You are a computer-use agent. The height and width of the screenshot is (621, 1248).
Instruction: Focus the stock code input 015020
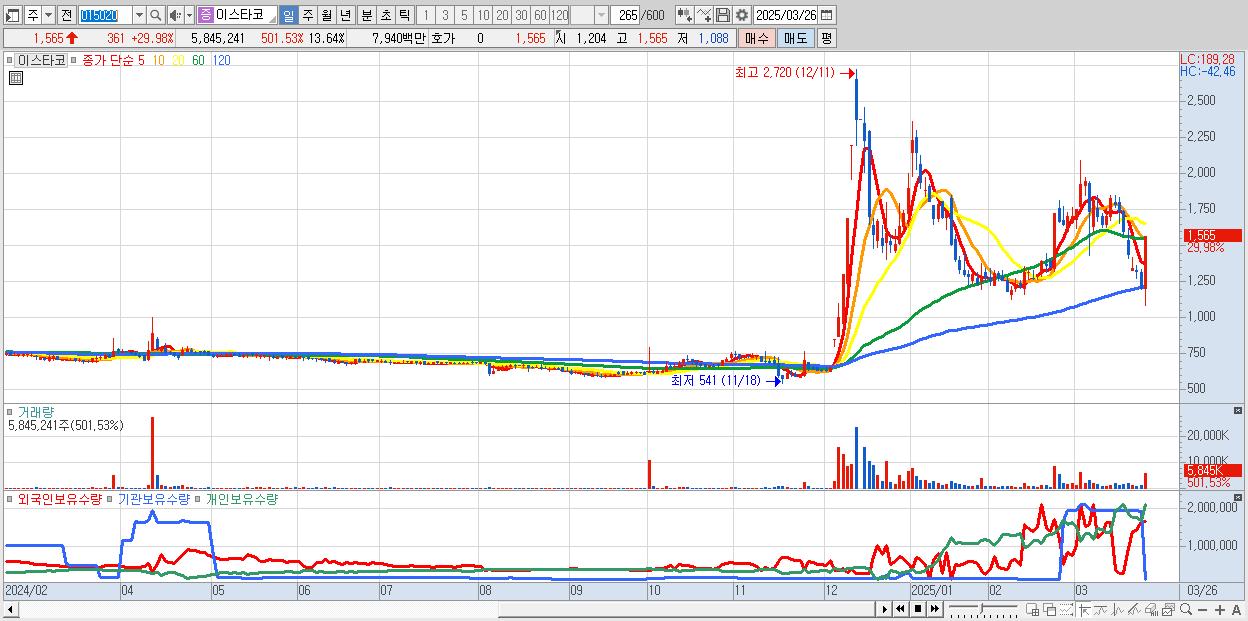tap(105, 15)
